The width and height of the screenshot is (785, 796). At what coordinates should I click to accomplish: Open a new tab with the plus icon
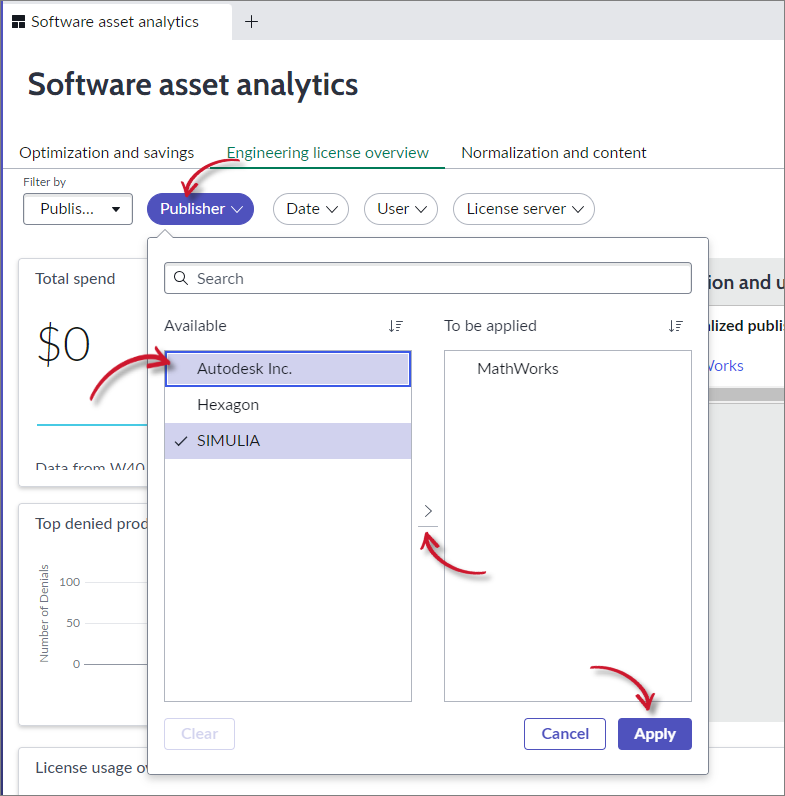251,21
